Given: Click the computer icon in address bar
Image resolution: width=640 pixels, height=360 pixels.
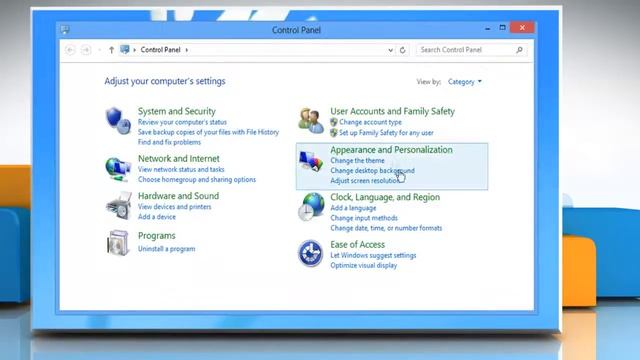Looking at the screenshot, I should (x=125, y=49).
